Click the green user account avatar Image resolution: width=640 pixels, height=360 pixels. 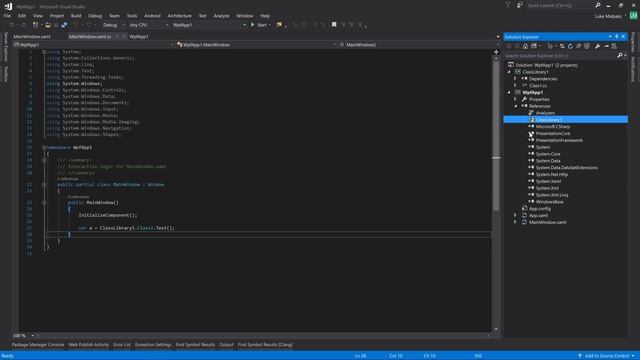point(633,16)
